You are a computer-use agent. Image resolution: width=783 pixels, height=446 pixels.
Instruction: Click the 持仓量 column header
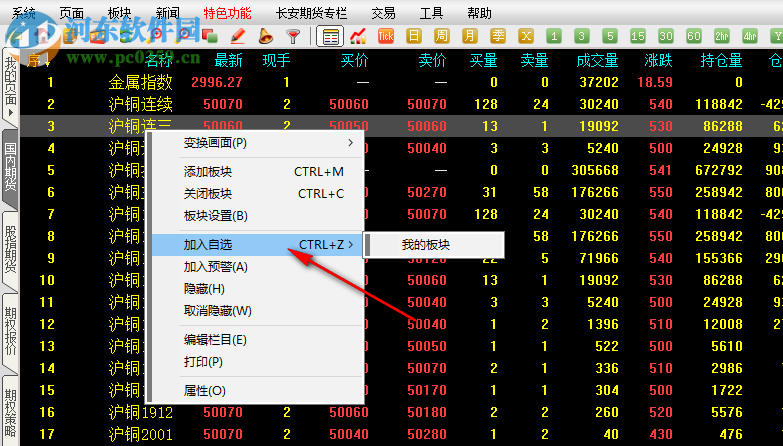click(721, 60)
